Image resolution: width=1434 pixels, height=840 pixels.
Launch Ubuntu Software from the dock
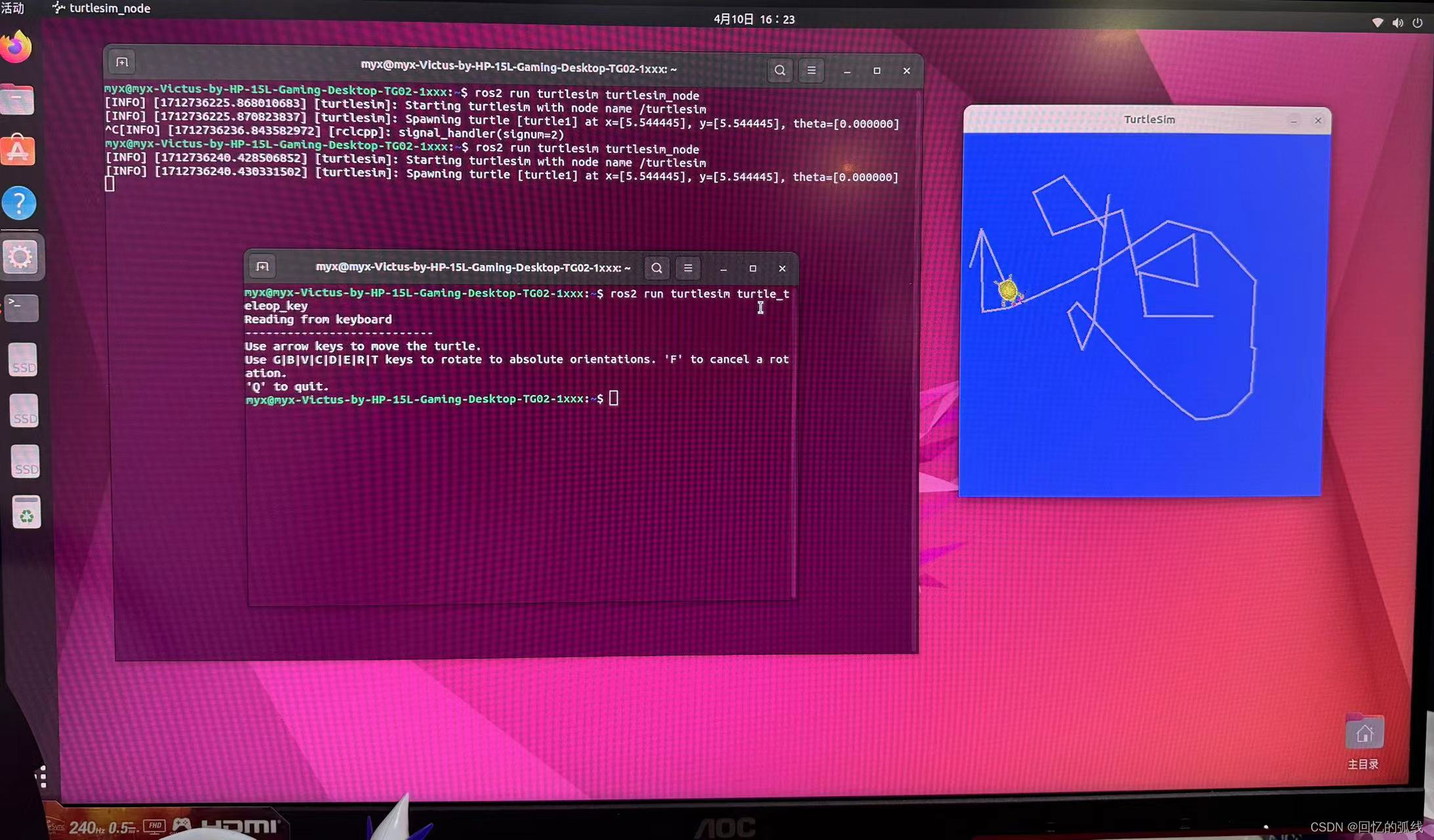click(18, 150)
